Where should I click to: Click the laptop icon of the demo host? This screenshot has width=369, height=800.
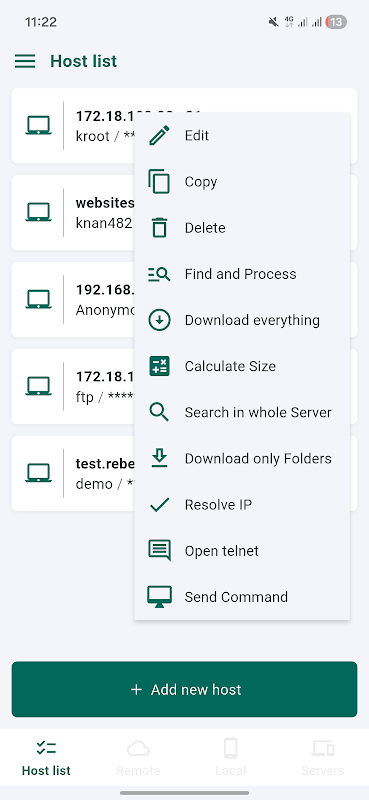click(38, 473)
